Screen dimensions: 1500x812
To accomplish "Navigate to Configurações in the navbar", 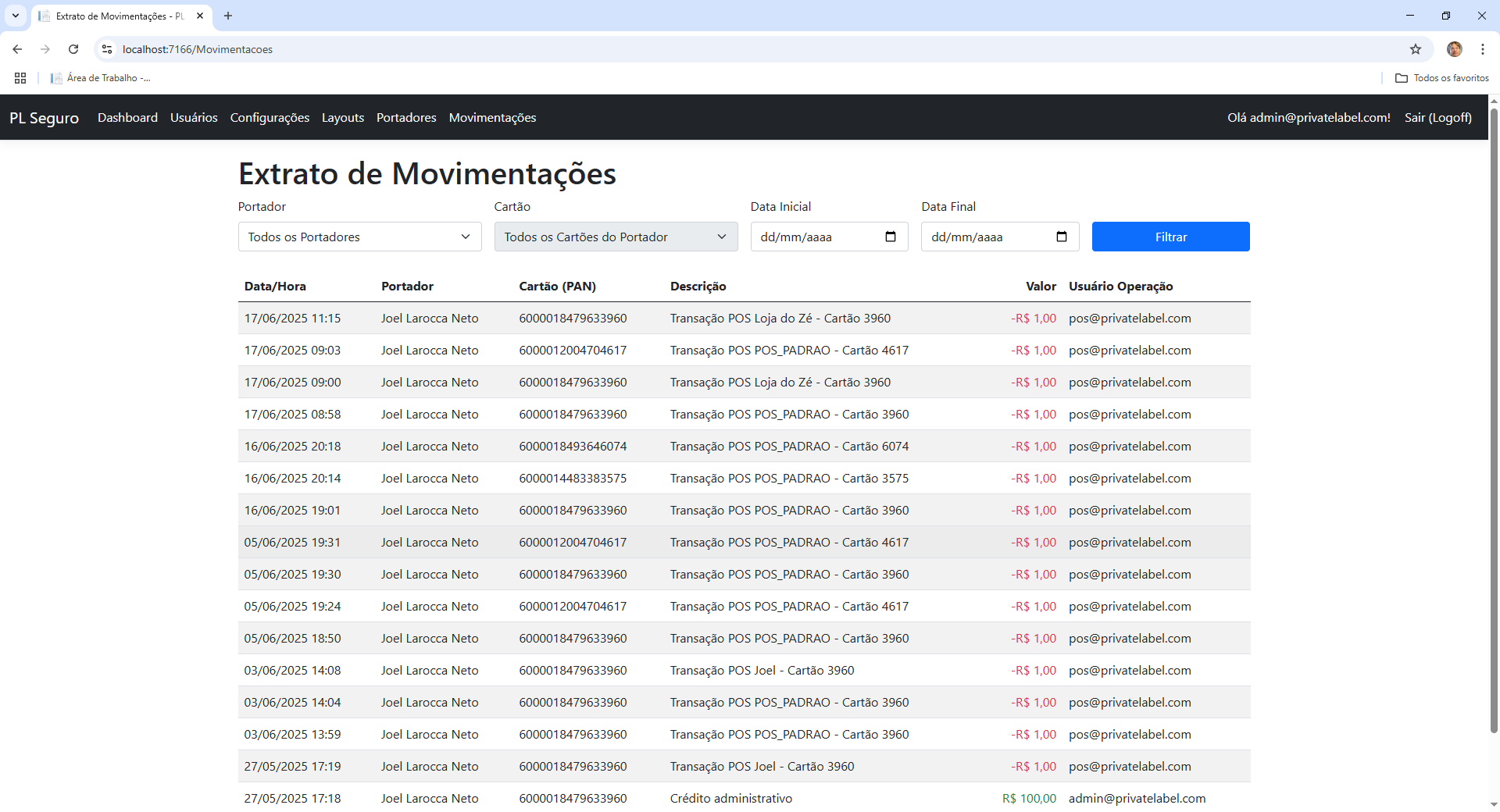I will pyautogui.click(x=270, y=117).
